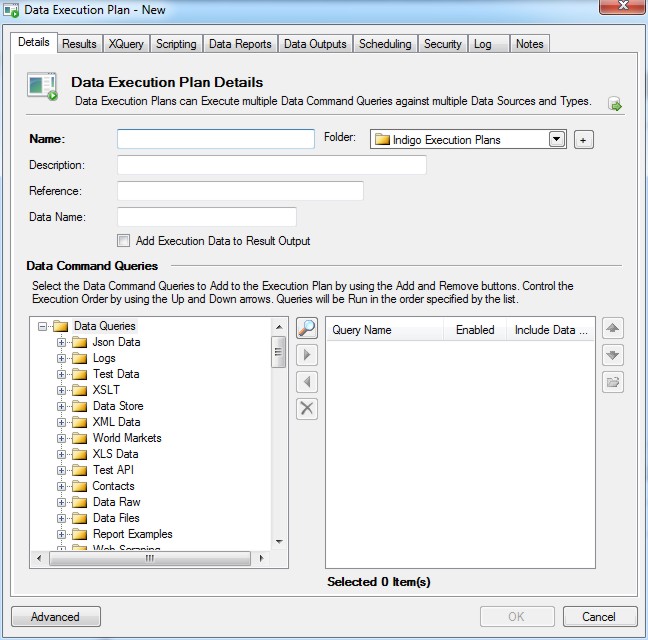
Task: Click the green arrow icon under header
Action: pos(615,104)
